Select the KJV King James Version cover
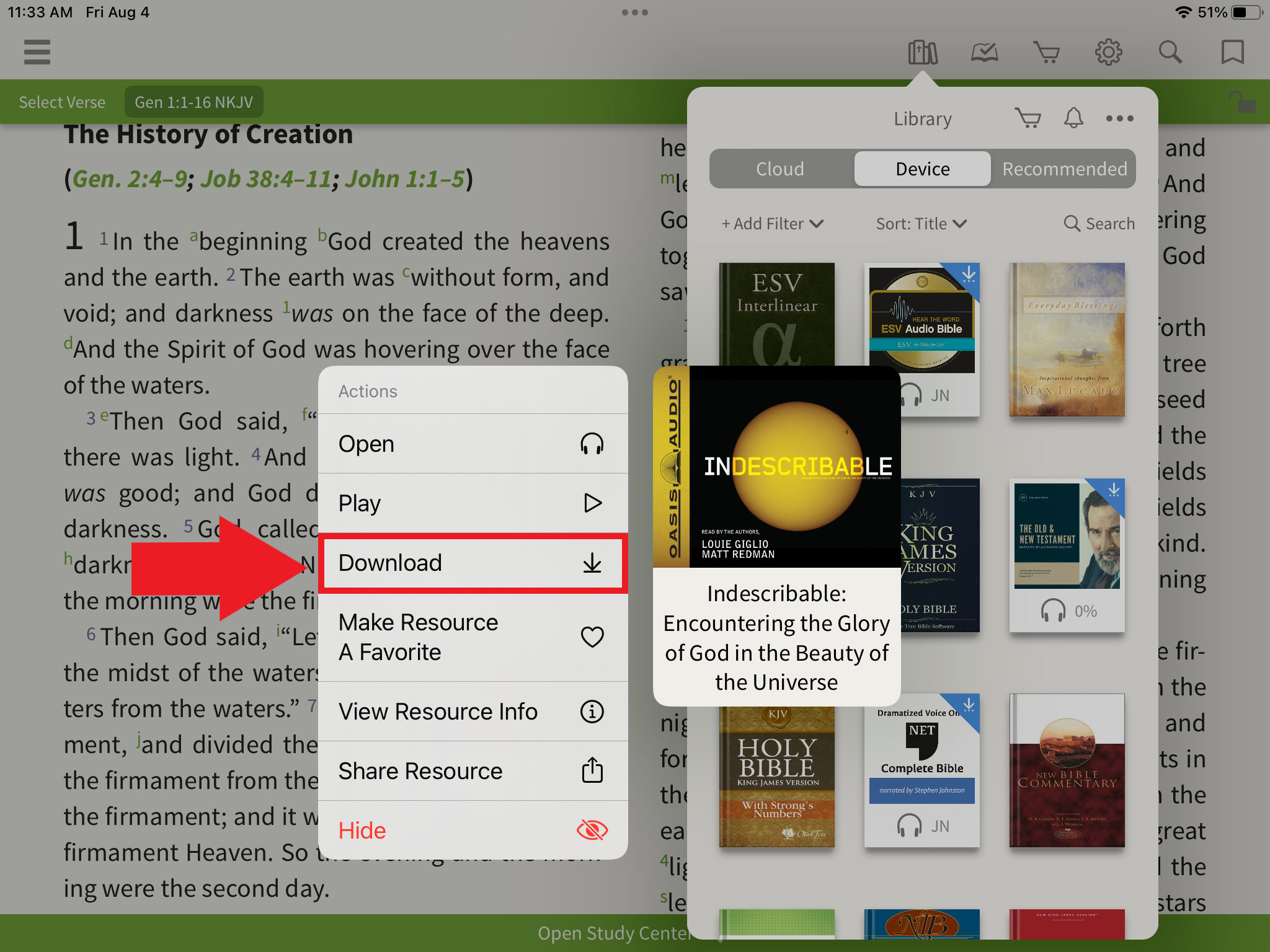1270x952 pixels. coord(940,555)
